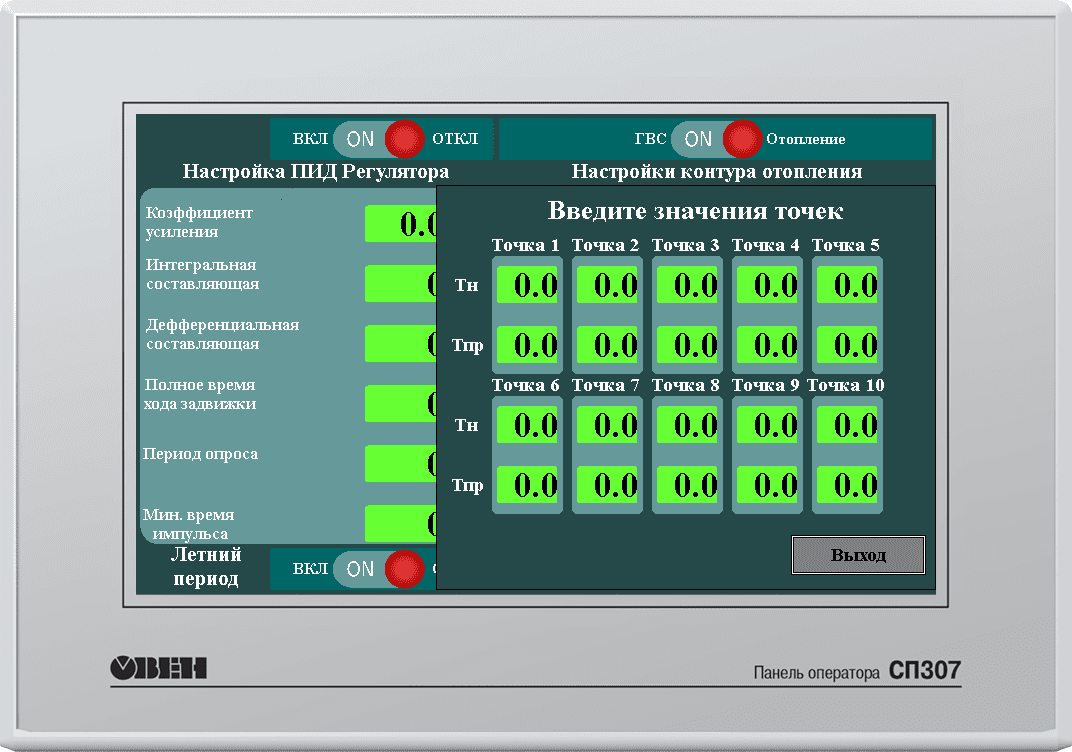Screen dimensions: 1072x752
Task: Tap the Тпр field for Точка 7
Action: tap(607, 485)
